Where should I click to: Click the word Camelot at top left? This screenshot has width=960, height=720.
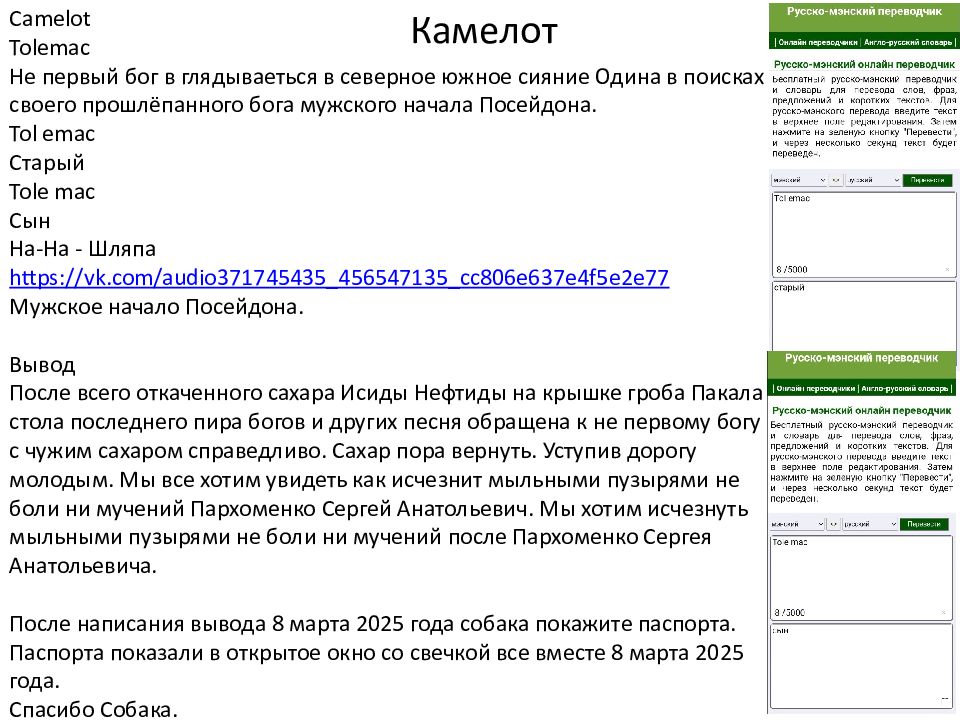click(50, 18)
